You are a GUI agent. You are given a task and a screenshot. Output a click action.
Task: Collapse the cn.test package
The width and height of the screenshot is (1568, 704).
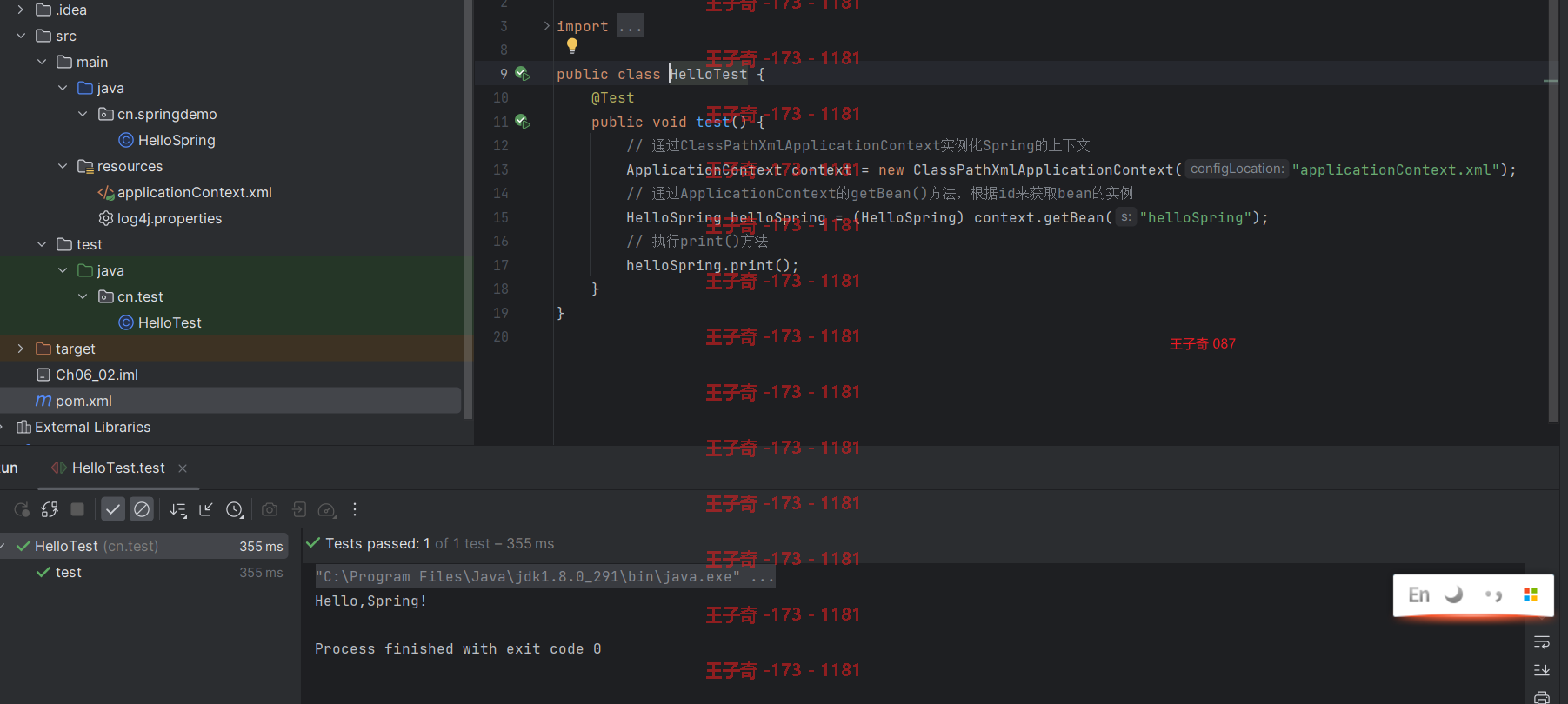point(83,296)
